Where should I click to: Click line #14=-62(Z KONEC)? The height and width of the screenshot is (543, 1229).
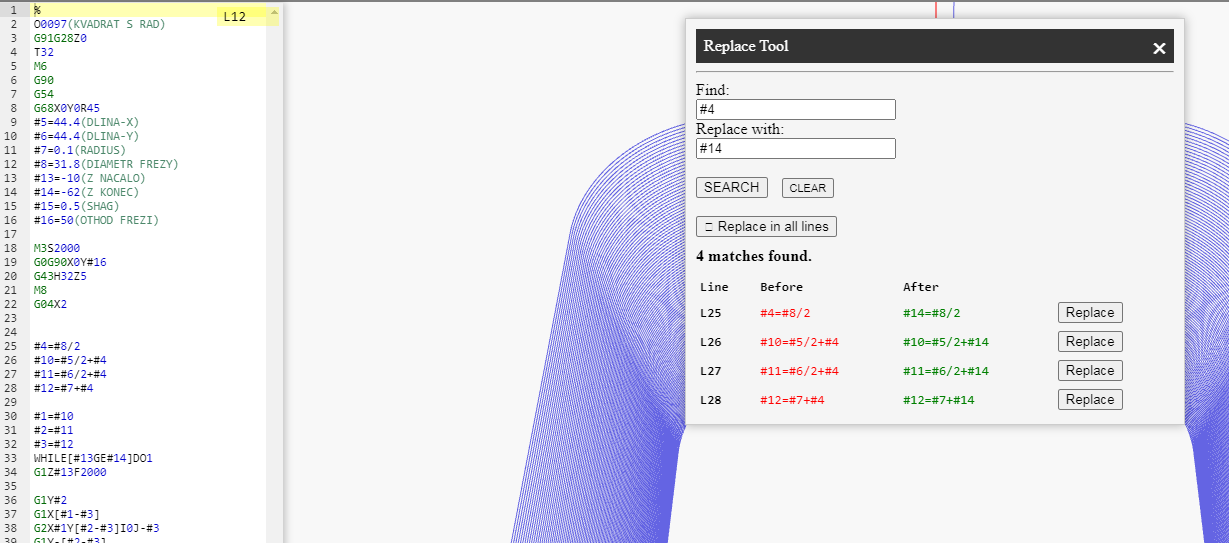pyautogui.click(x=86, y=192)
